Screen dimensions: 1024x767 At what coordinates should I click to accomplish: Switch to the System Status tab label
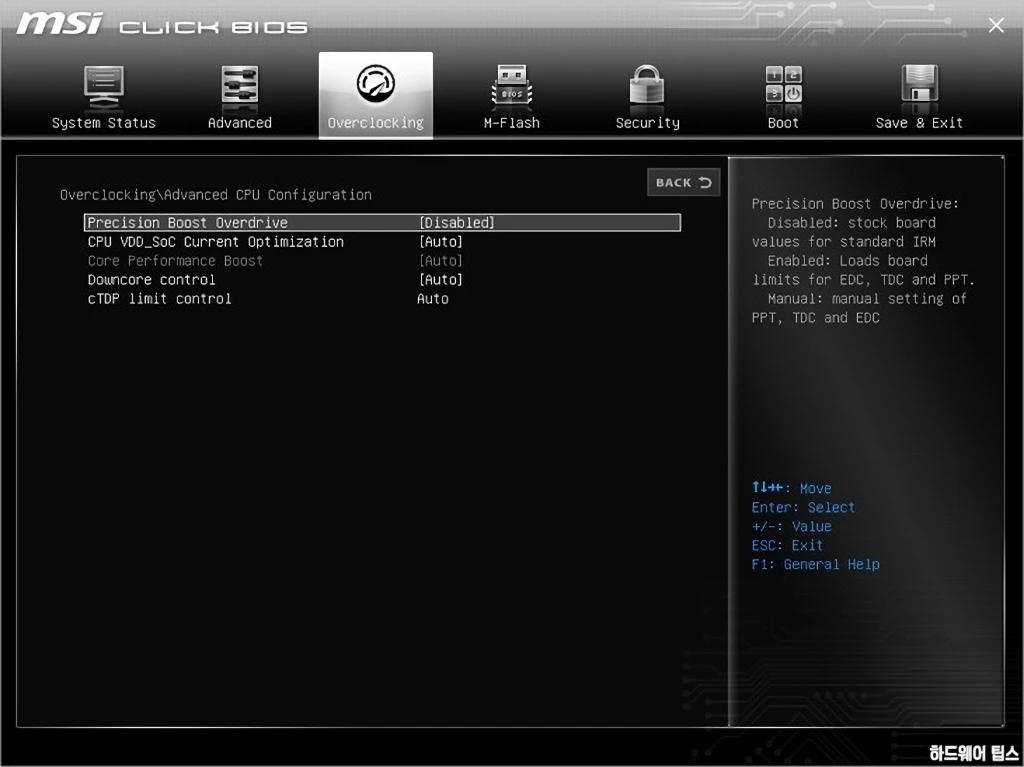coord(104,123)
